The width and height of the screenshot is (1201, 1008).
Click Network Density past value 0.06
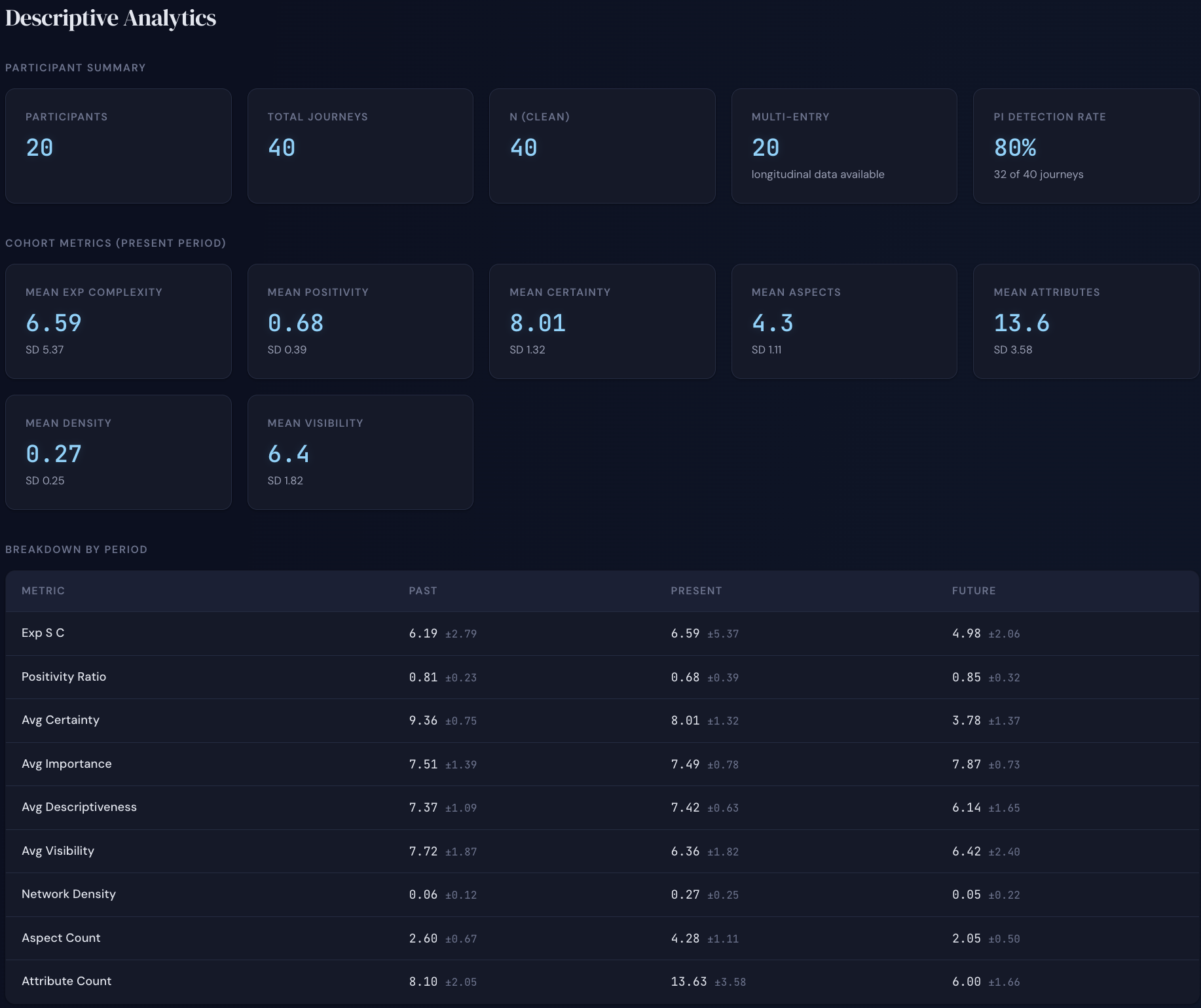pos(423,895)
